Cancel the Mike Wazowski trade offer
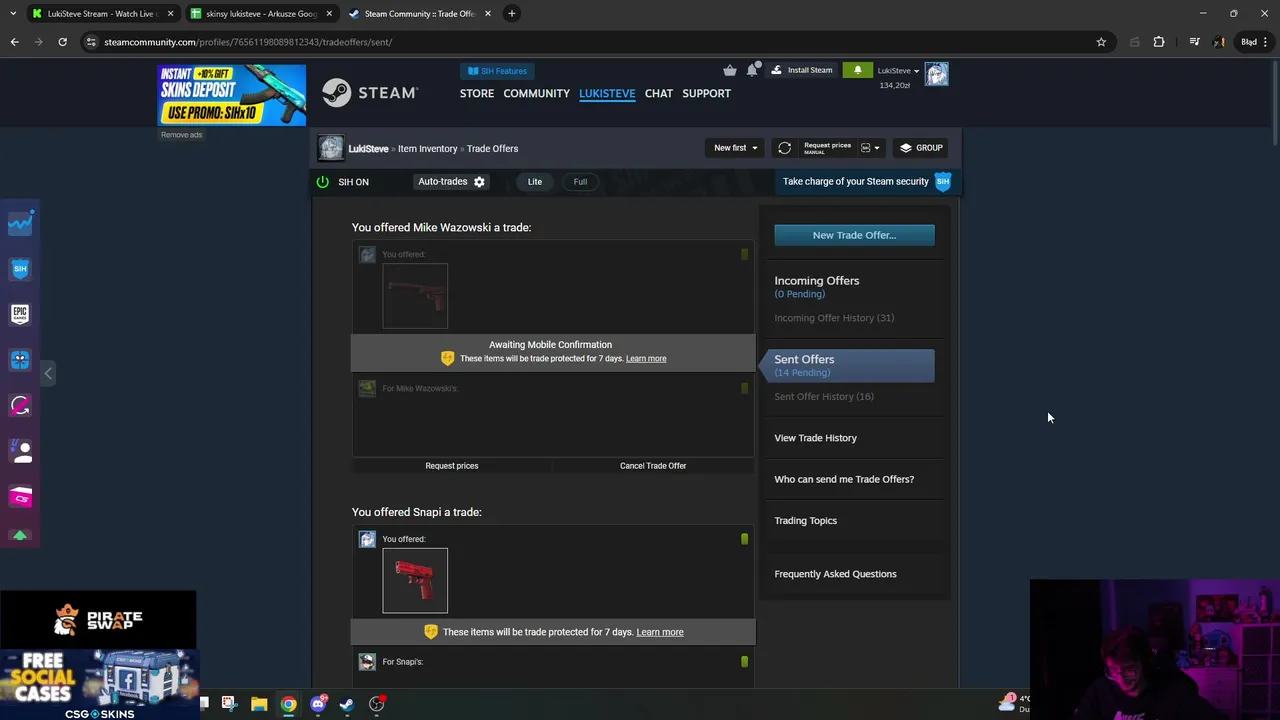 point(653,466)
